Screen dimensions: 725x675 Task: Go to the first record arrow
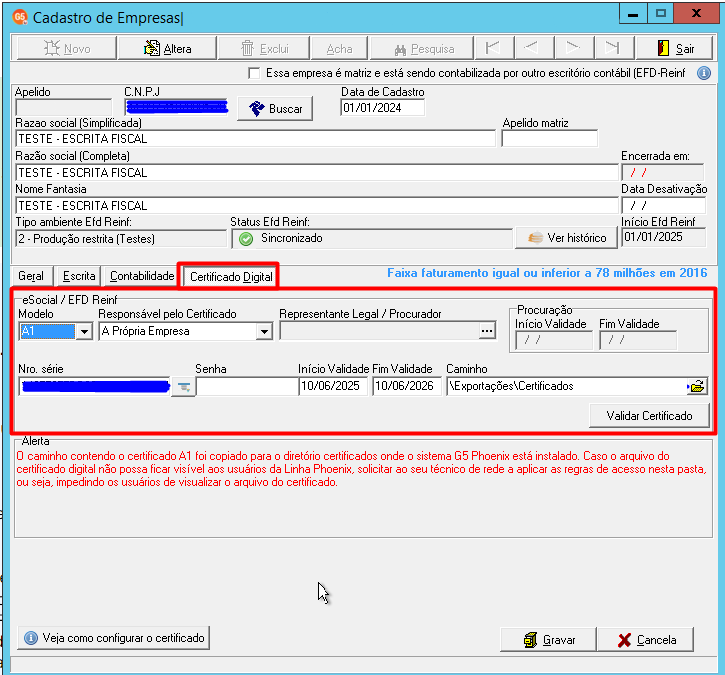coord(493,48)
